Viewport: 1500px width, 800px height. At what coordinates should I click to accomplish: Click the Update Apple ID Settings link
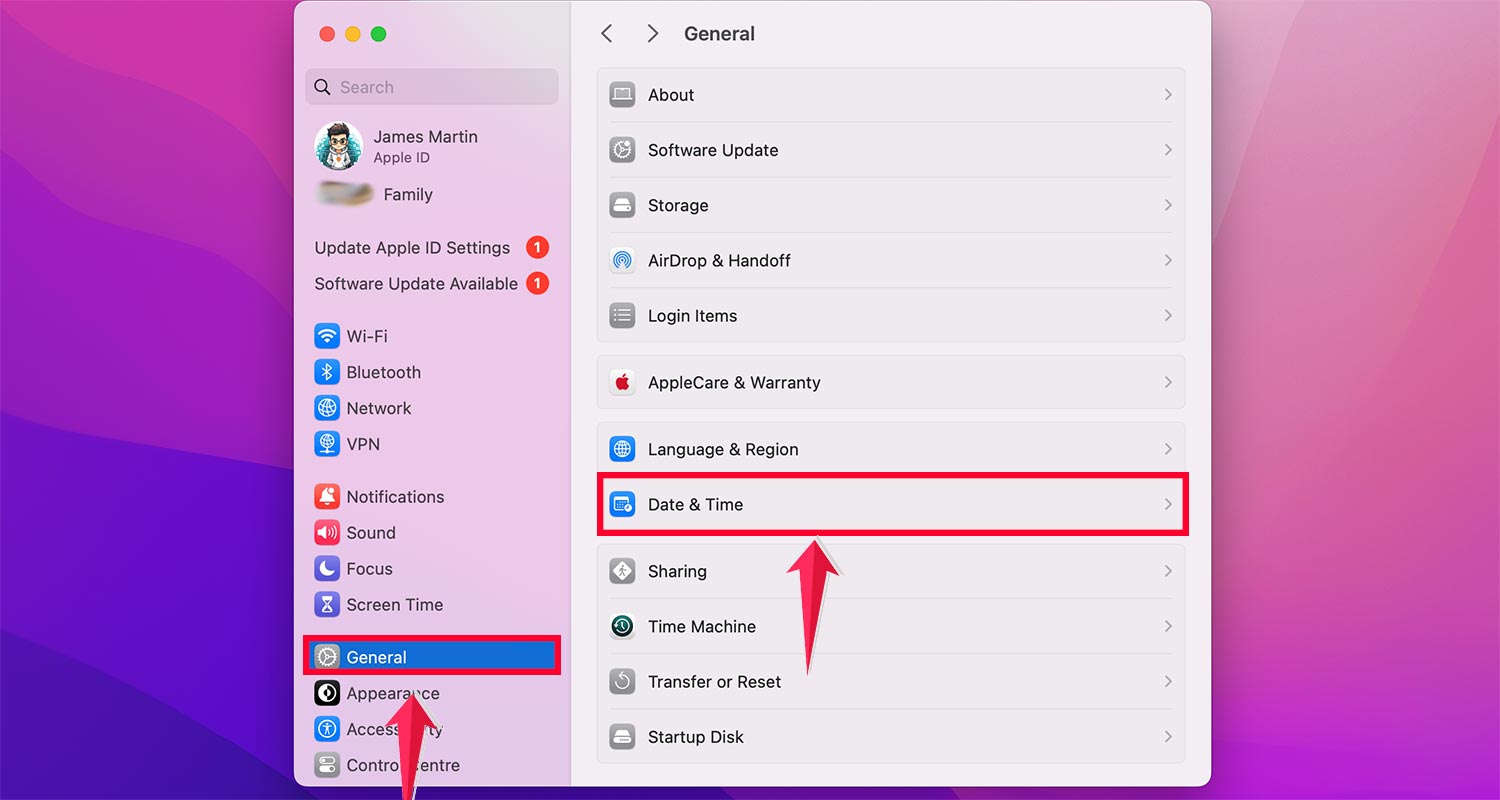point(411,247)
